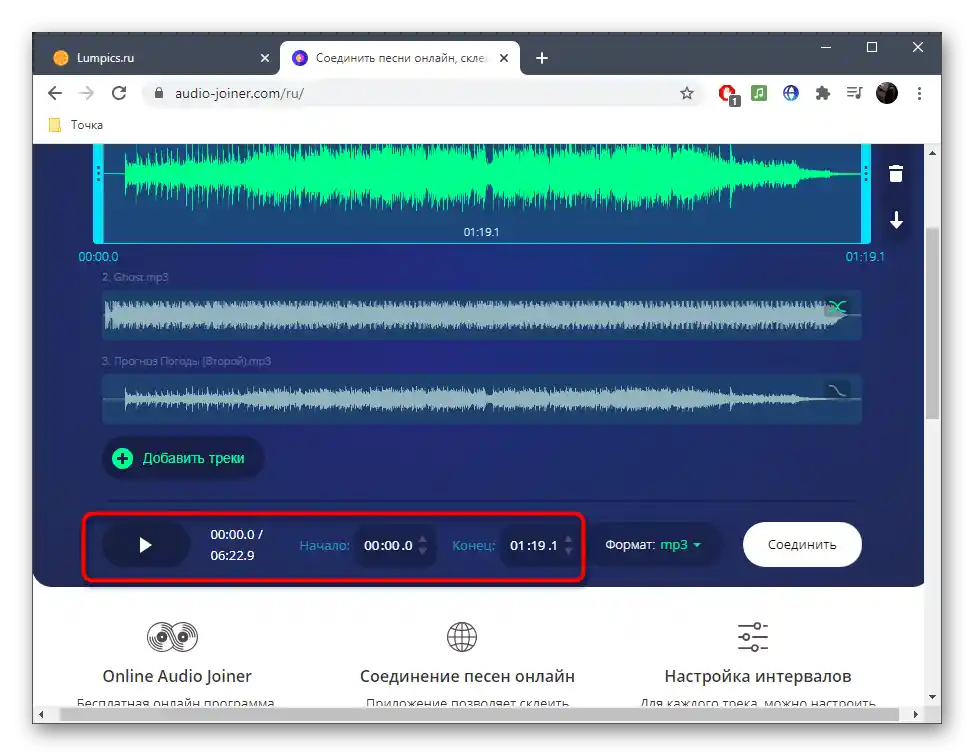Viewport: 974px width, 756px height.
Task: Maximize the browser window
Action: coord(872,47)
